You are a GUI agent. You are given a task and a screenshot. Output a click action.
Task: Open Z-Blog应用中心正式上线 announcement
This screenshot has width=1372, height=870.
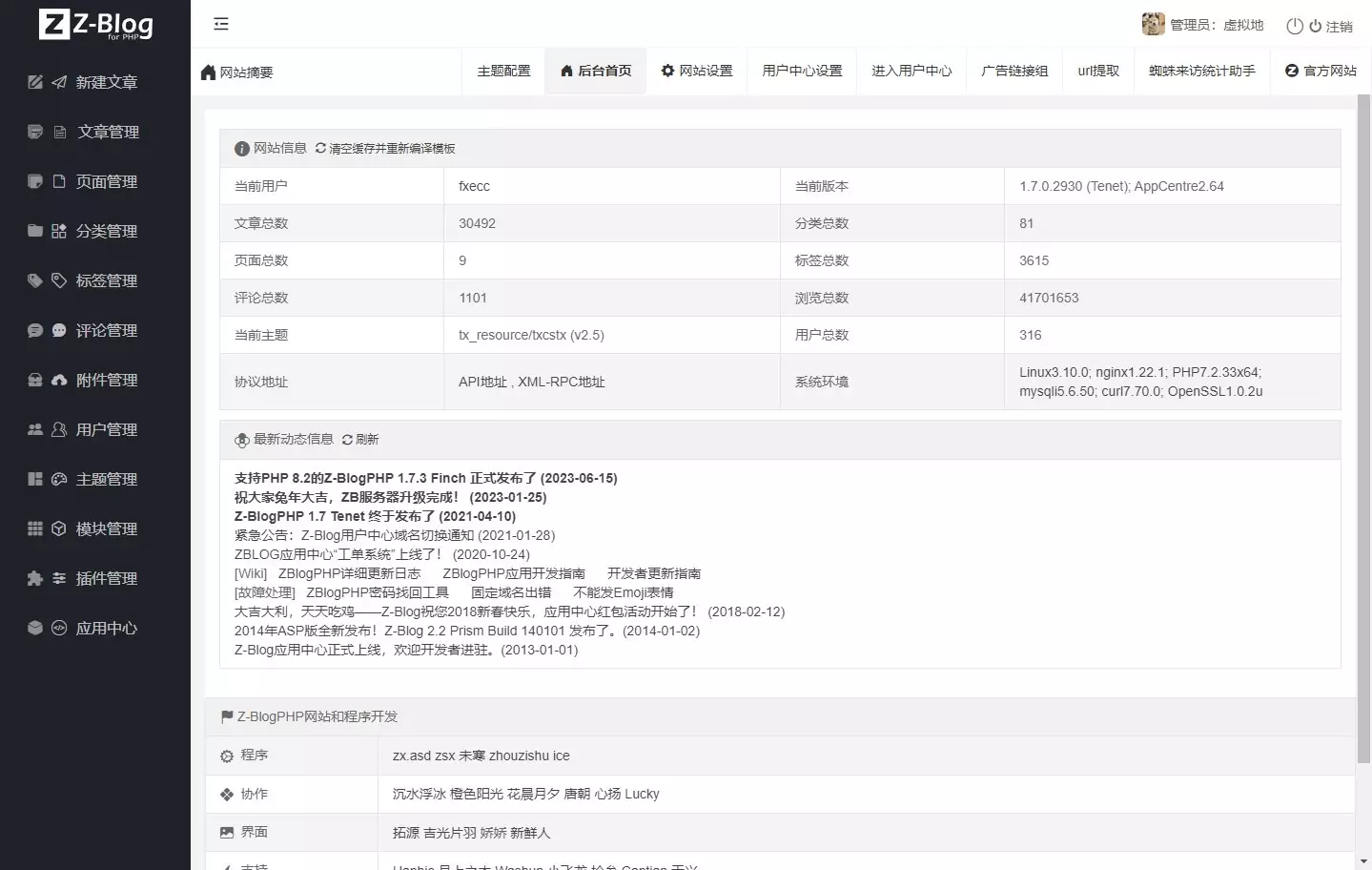point(406,650)
